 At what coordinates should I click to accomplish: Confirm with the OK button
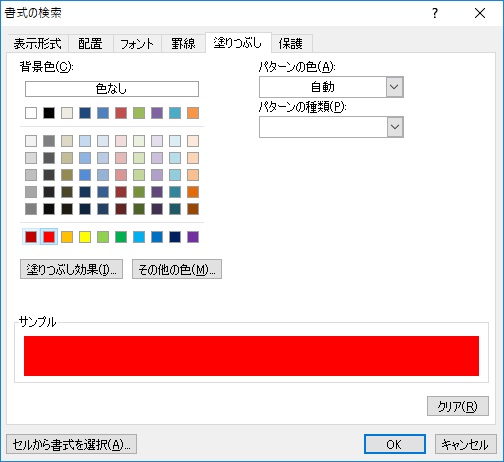click(395, 444)
